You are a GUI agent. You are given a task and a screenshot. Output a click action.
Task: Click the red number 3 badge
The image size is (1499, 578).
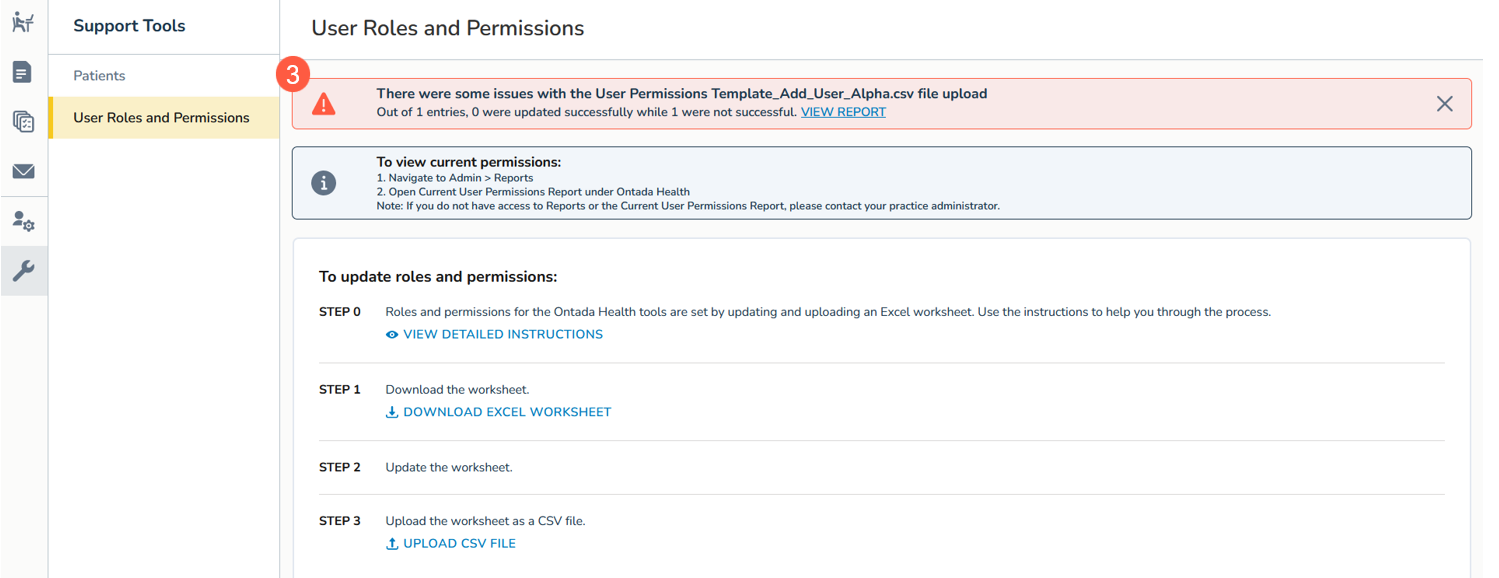pos(293,74)
